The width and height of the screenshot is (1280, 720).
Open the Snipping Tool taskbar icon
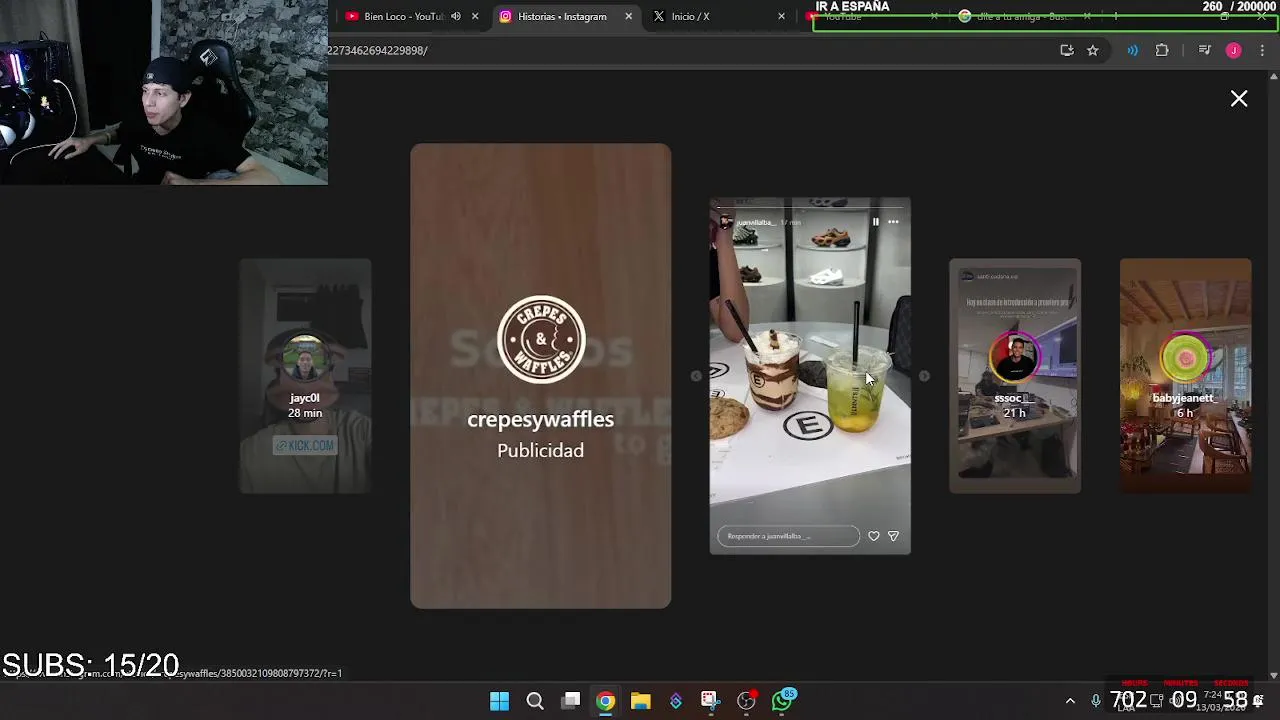coord(710,701)
